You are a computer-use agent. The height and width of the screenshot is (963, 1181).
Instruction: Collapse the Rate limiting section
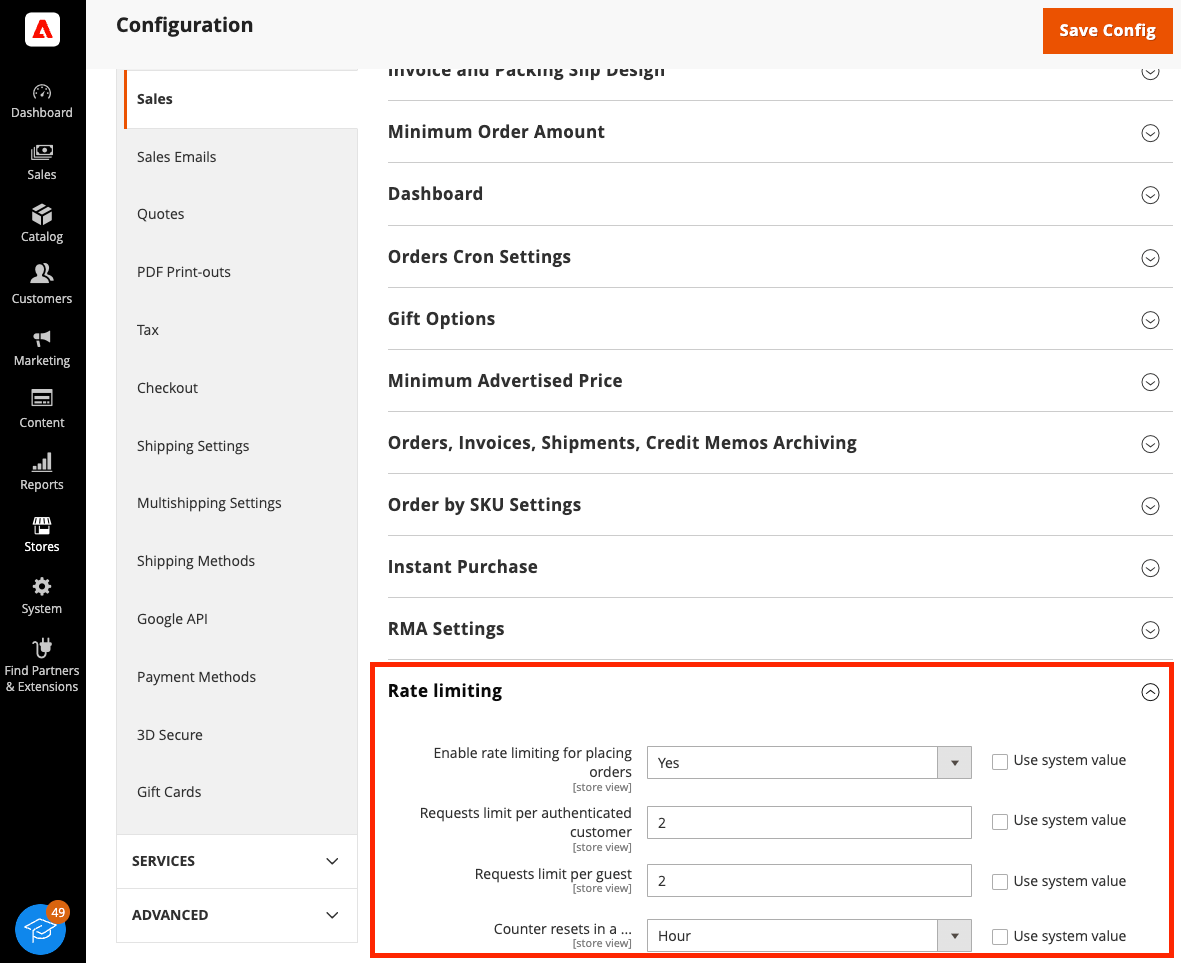(1150, 691)
